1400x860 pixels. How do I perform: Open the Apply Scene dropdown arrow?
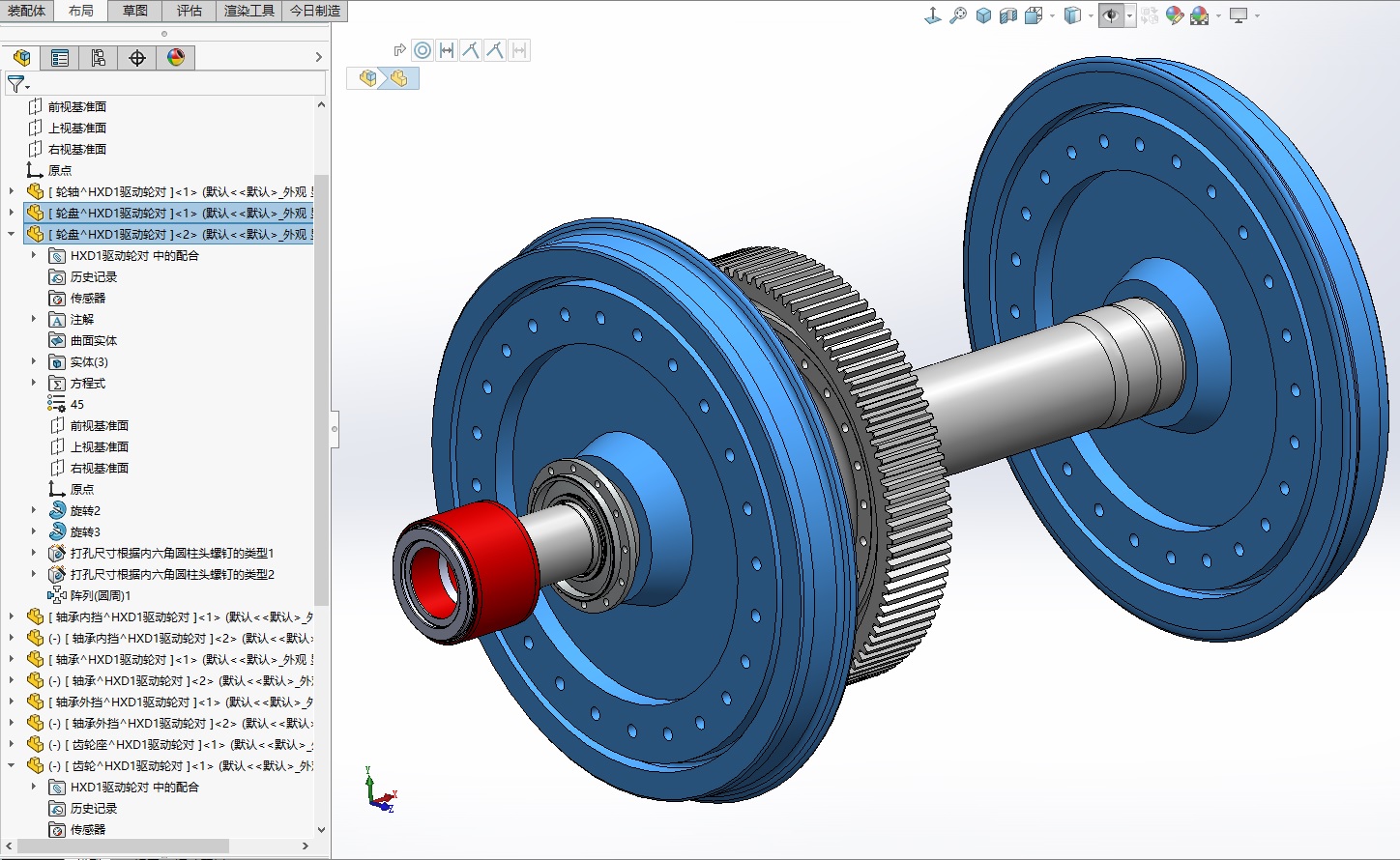pos(1218,15)
